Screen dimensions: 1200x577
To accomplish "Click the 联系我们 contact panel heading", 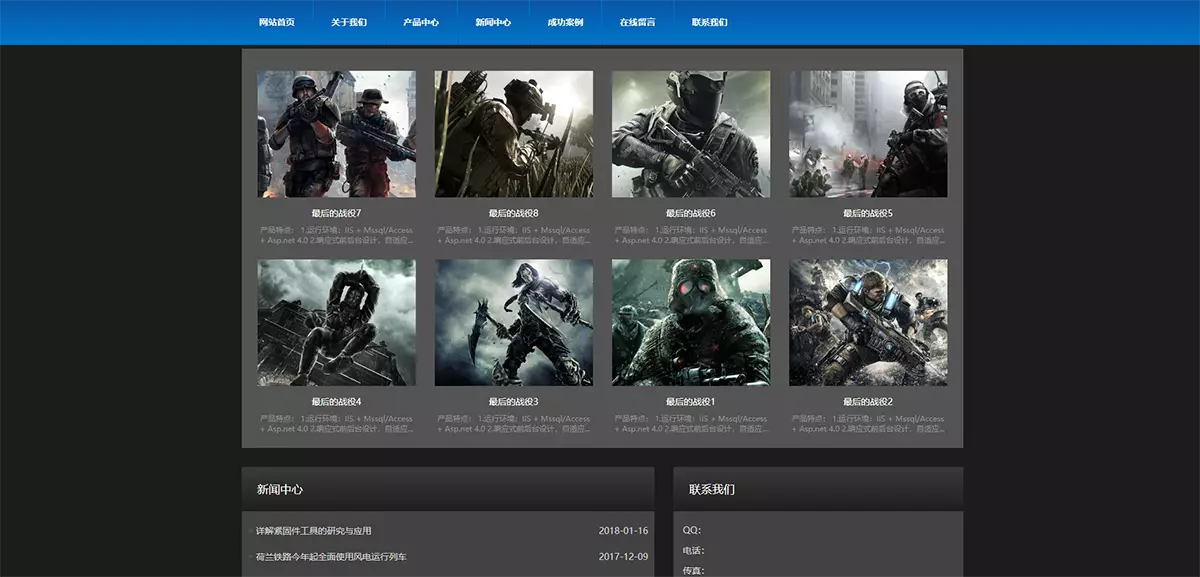I will tap(712, 490).
